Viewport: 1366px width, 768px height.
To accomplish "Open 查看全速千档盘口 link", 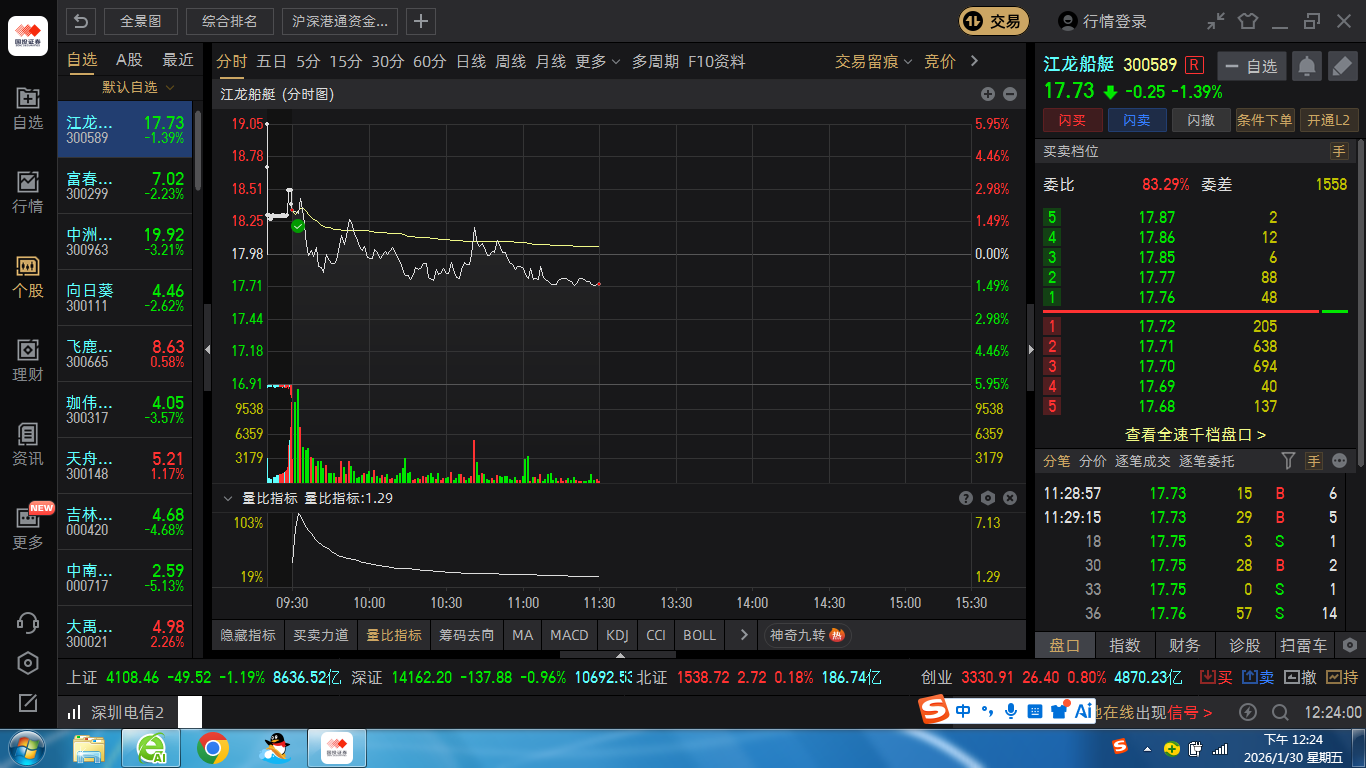I will [1195, 435].
